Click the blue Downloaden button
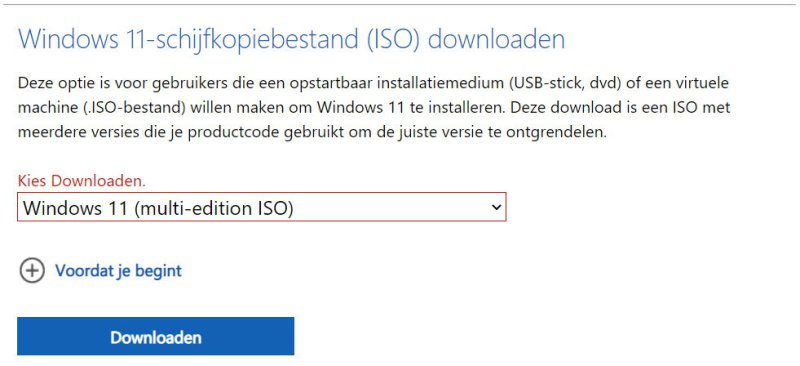Screen dimensions: 800x366 [x=156, y=336]
